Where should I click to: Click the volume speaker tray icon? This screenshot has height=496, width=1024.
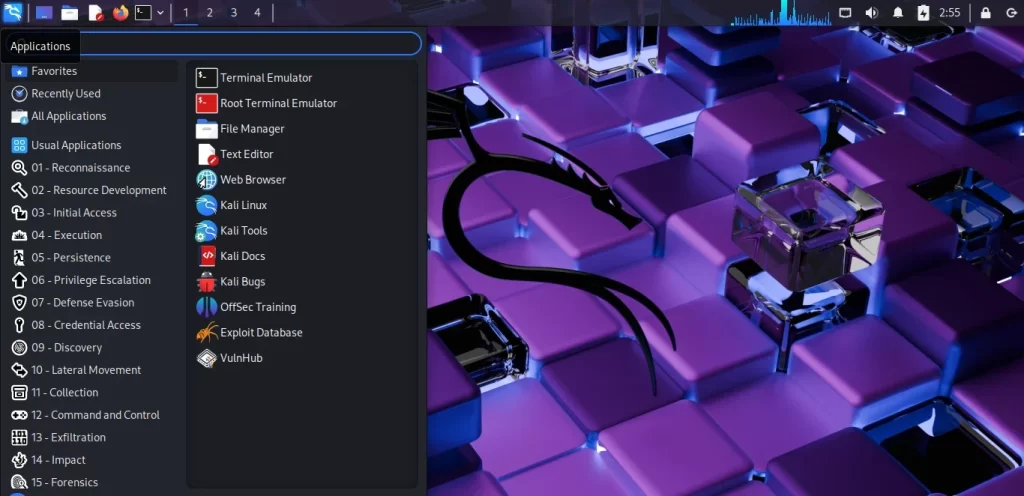871,12
